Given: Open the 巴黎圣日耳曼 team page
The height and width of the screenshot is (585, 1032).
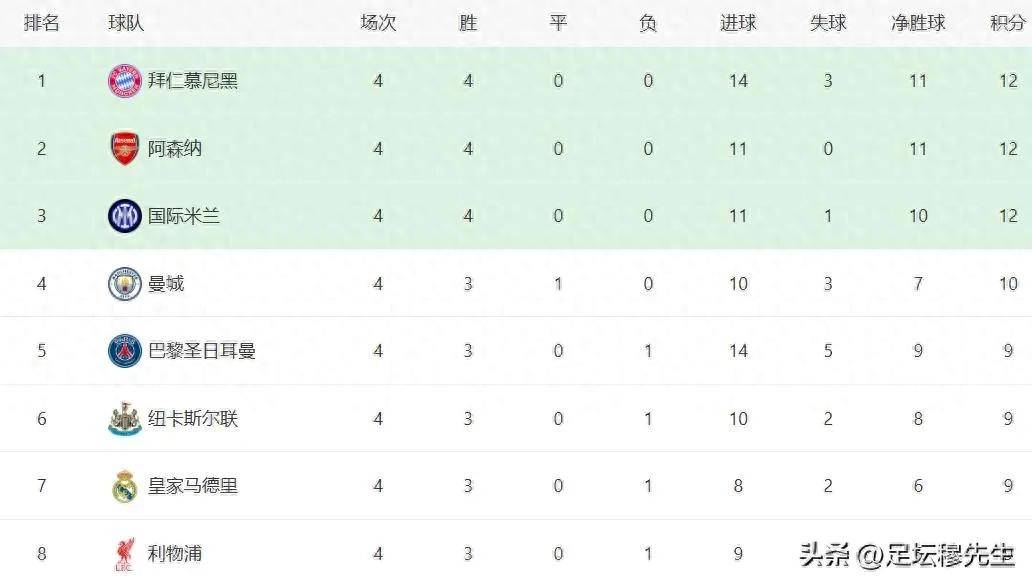Looking at the screenshot, I should point(202,351).
